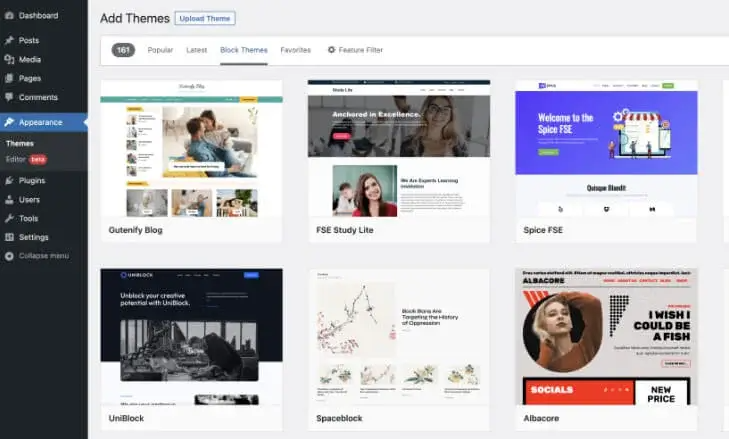Click the Gutenify Blog theme name
729x439 pixels.
135,230
